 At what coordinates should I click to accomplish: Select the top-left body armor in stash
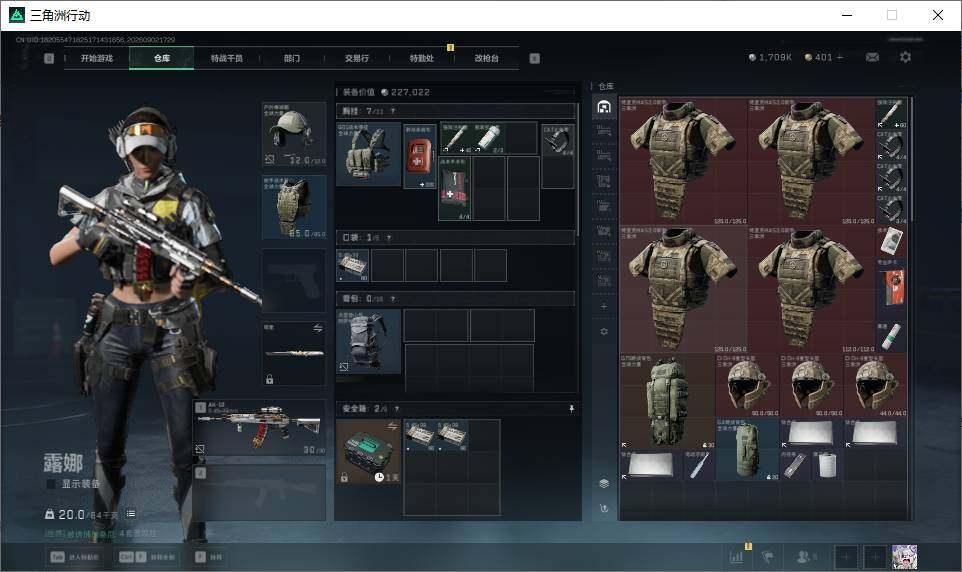coord(683,161)
